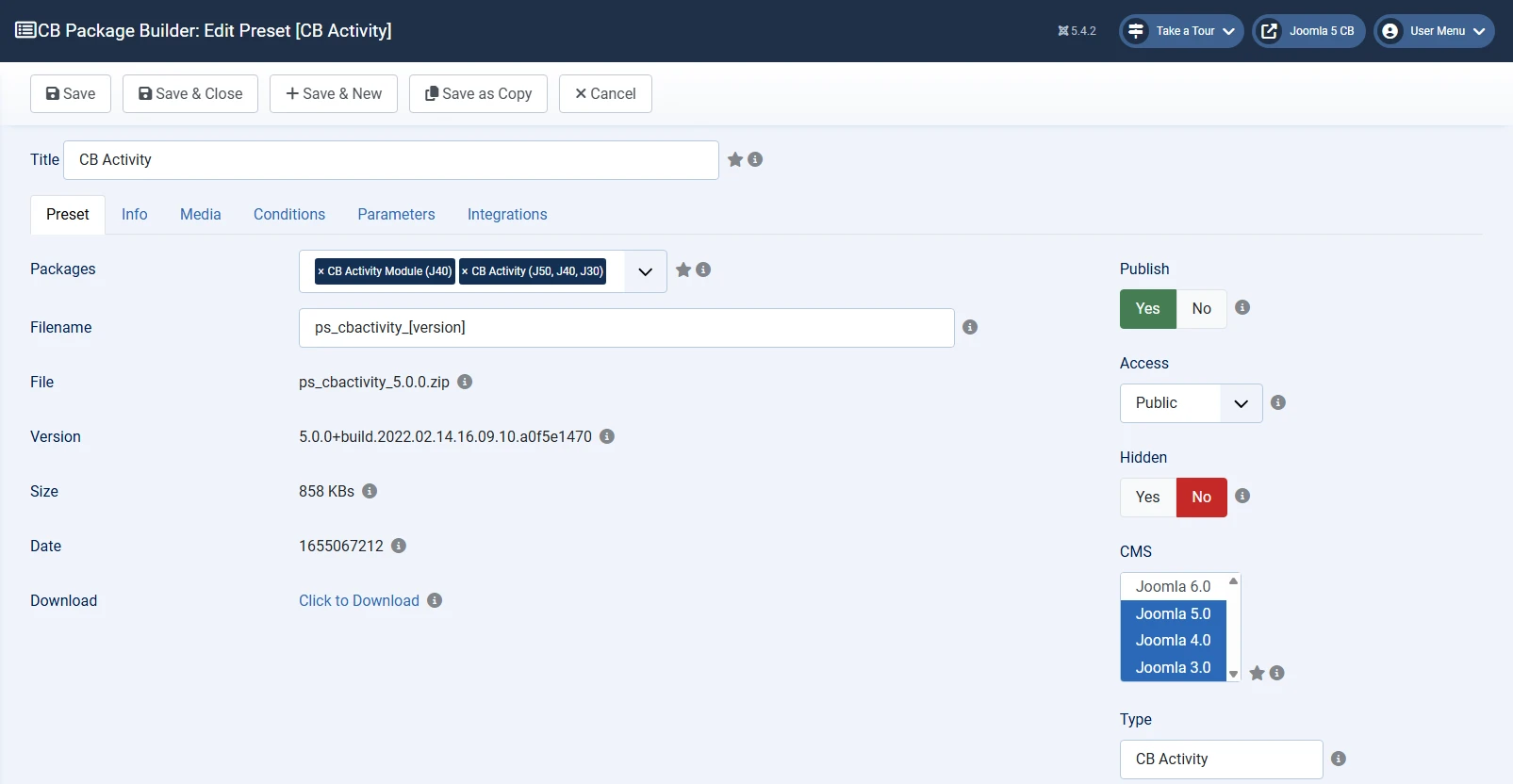Open the Integrations tab
This screenshot has height=784, width=1513.
[x=507, y=215]
